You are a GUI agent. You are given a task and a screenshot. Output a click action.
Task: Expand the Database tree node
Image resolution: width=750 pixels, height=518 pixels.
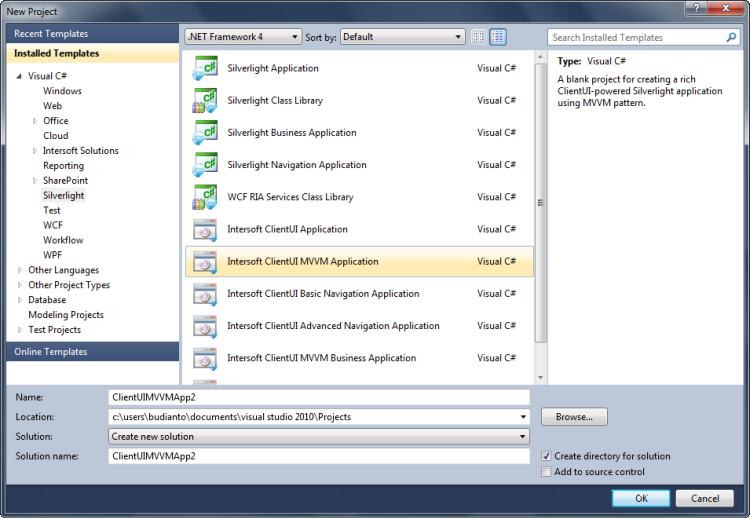click(20, 300)
